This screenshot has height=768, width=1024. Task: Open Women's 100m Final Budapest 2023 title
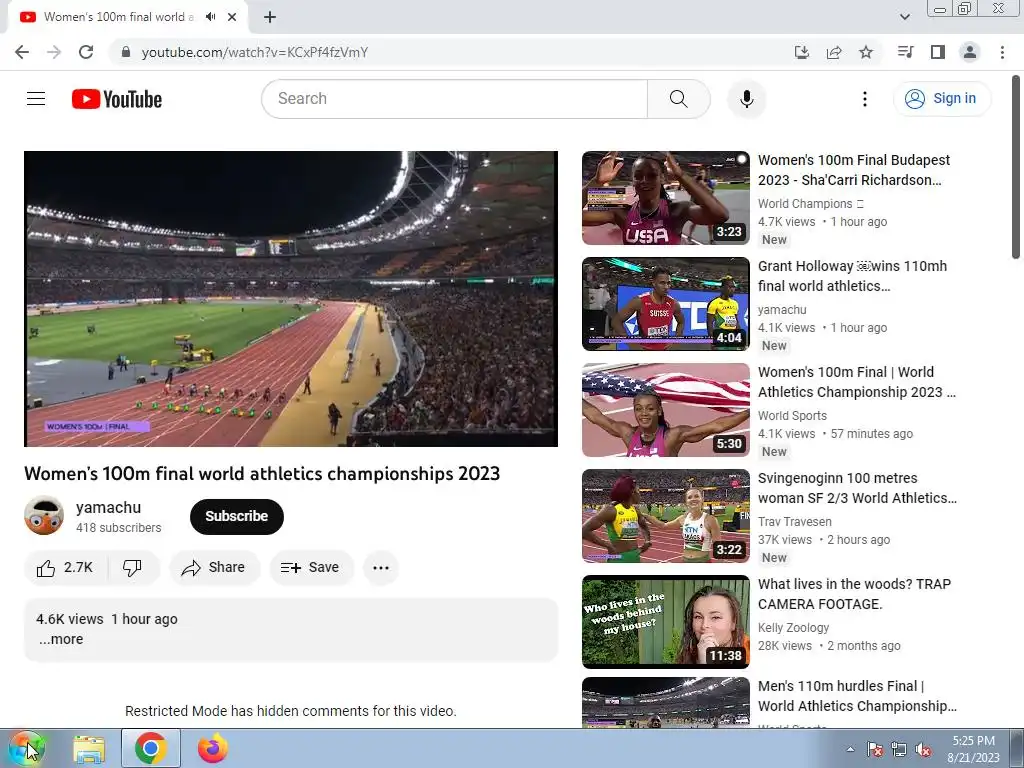[854, 170]
